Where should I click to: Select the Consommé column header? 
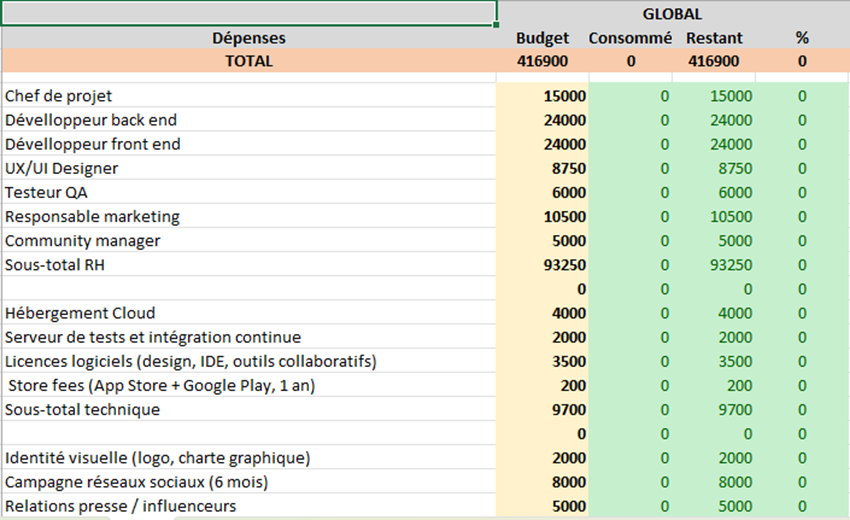(x=630, y=38)
